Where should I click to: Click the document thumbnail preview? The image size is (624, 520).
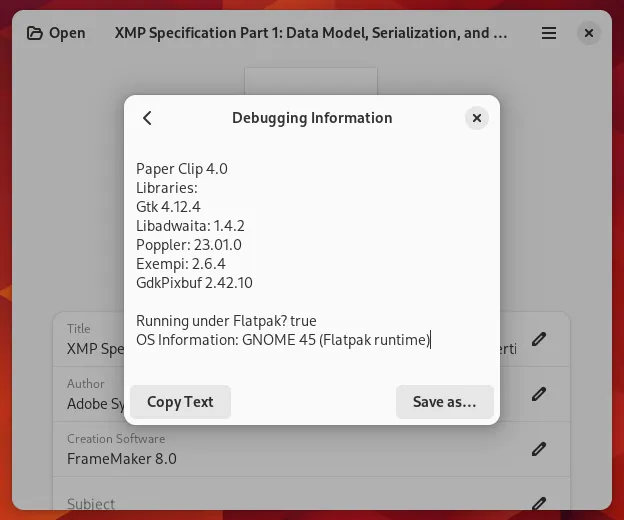pos(311,81)
